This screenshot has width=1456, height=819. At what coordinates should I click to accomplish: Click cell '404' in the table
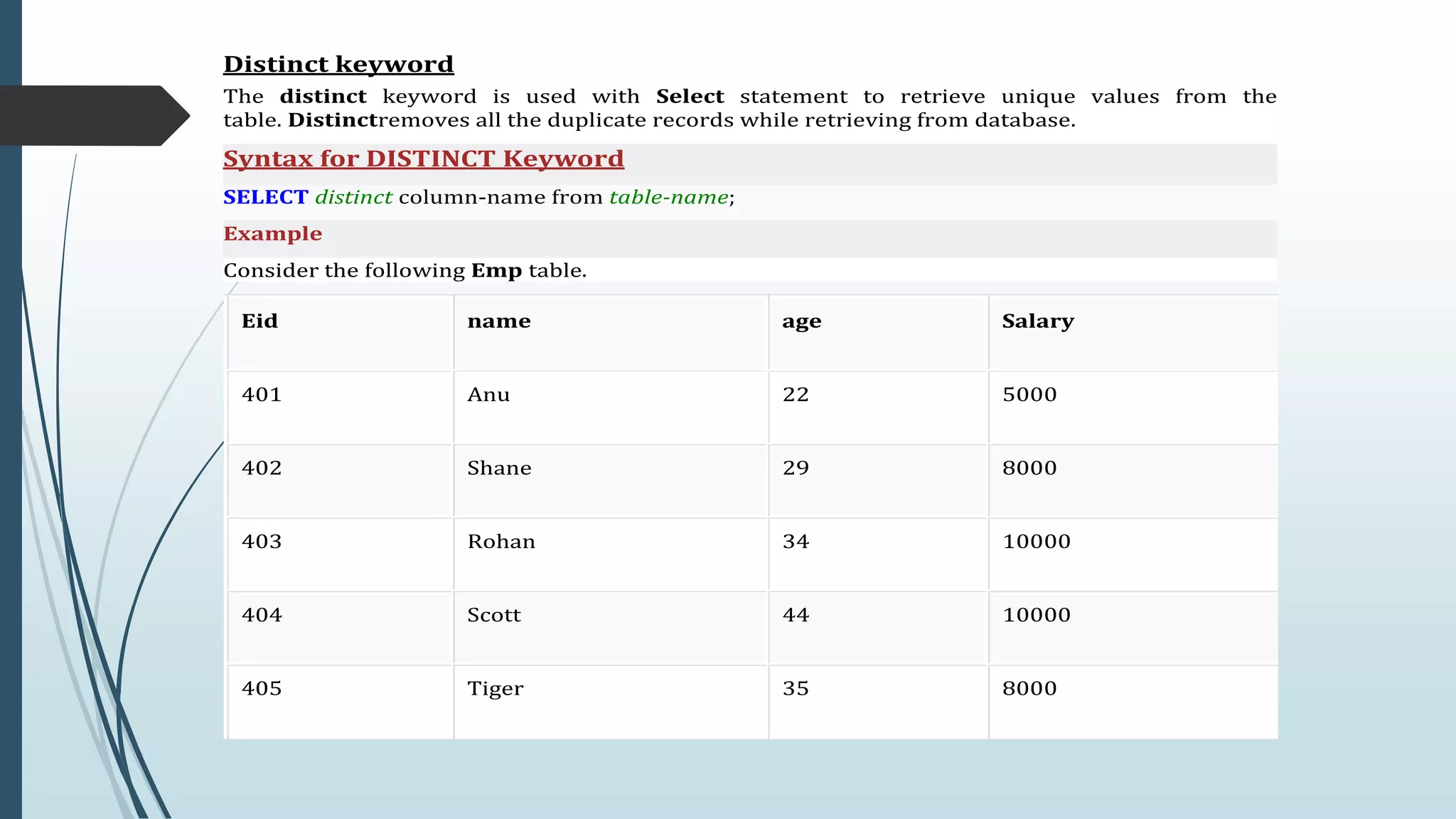[x=341, y=628]
